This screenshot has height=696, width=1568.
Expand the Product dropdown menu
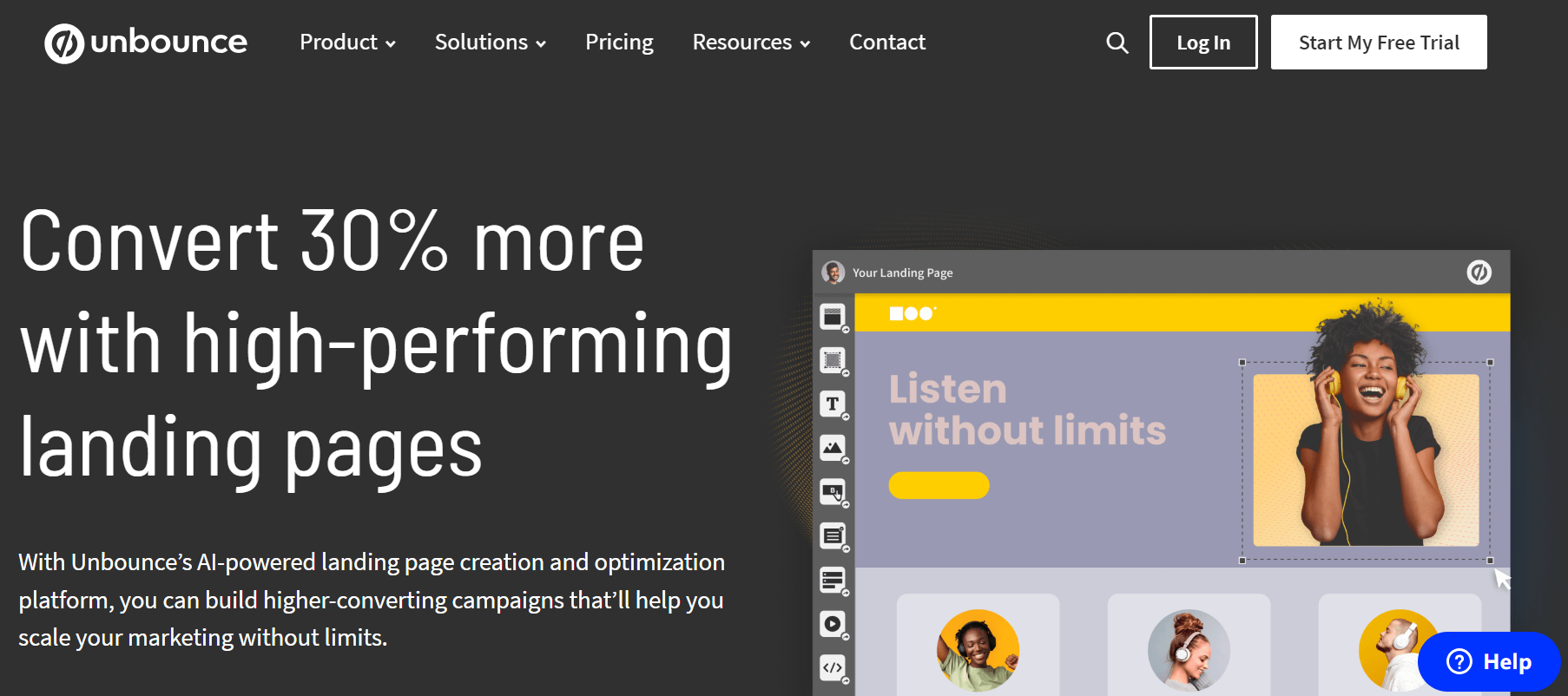point(347,43)
